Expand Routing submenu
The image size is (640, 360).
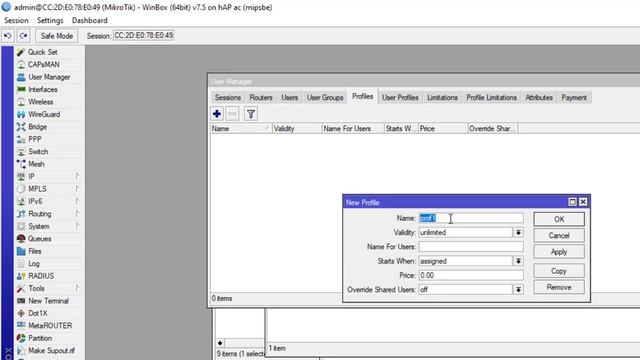(x=77, y=214)
